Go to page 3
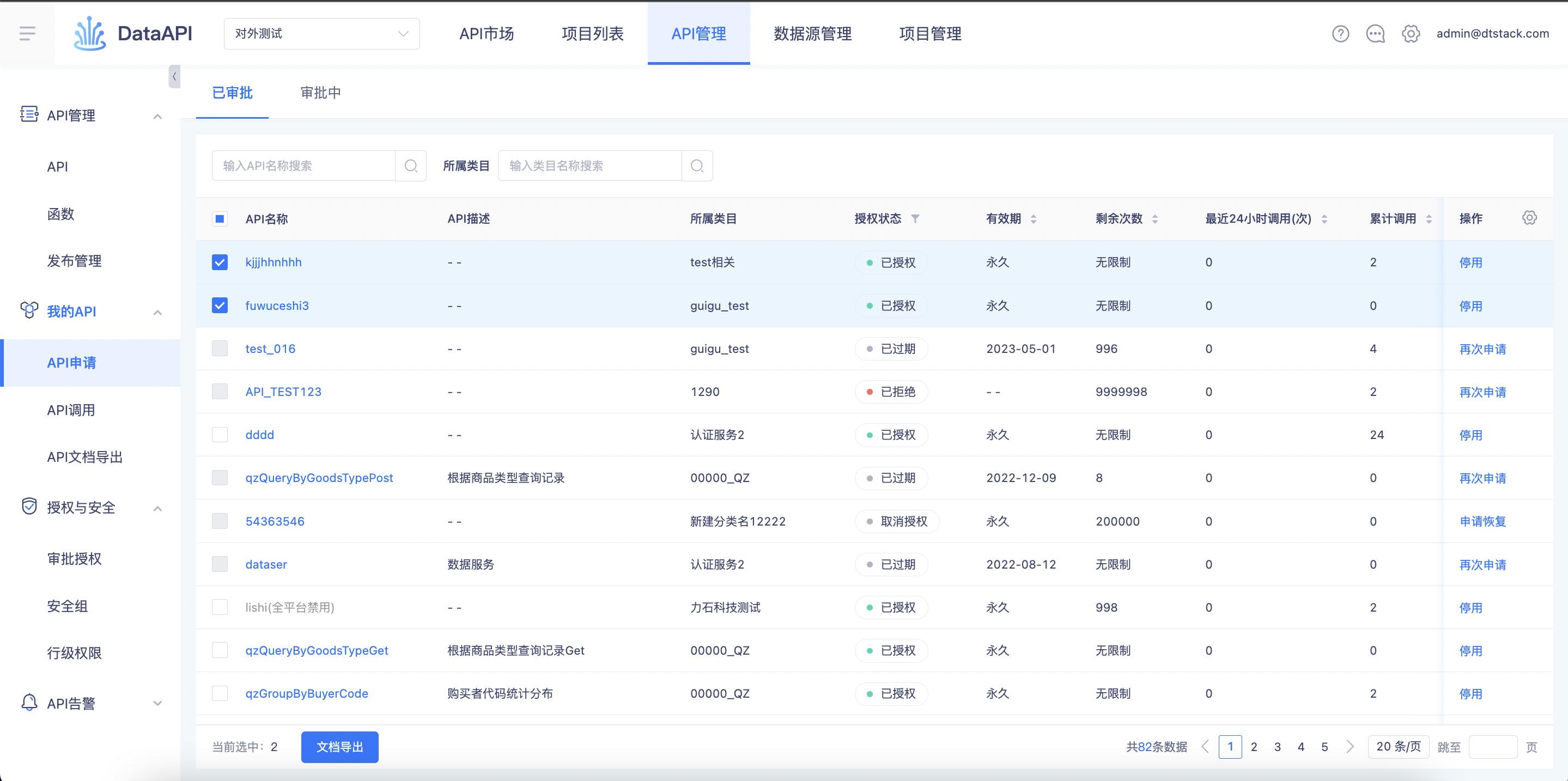 [1278, 746]
